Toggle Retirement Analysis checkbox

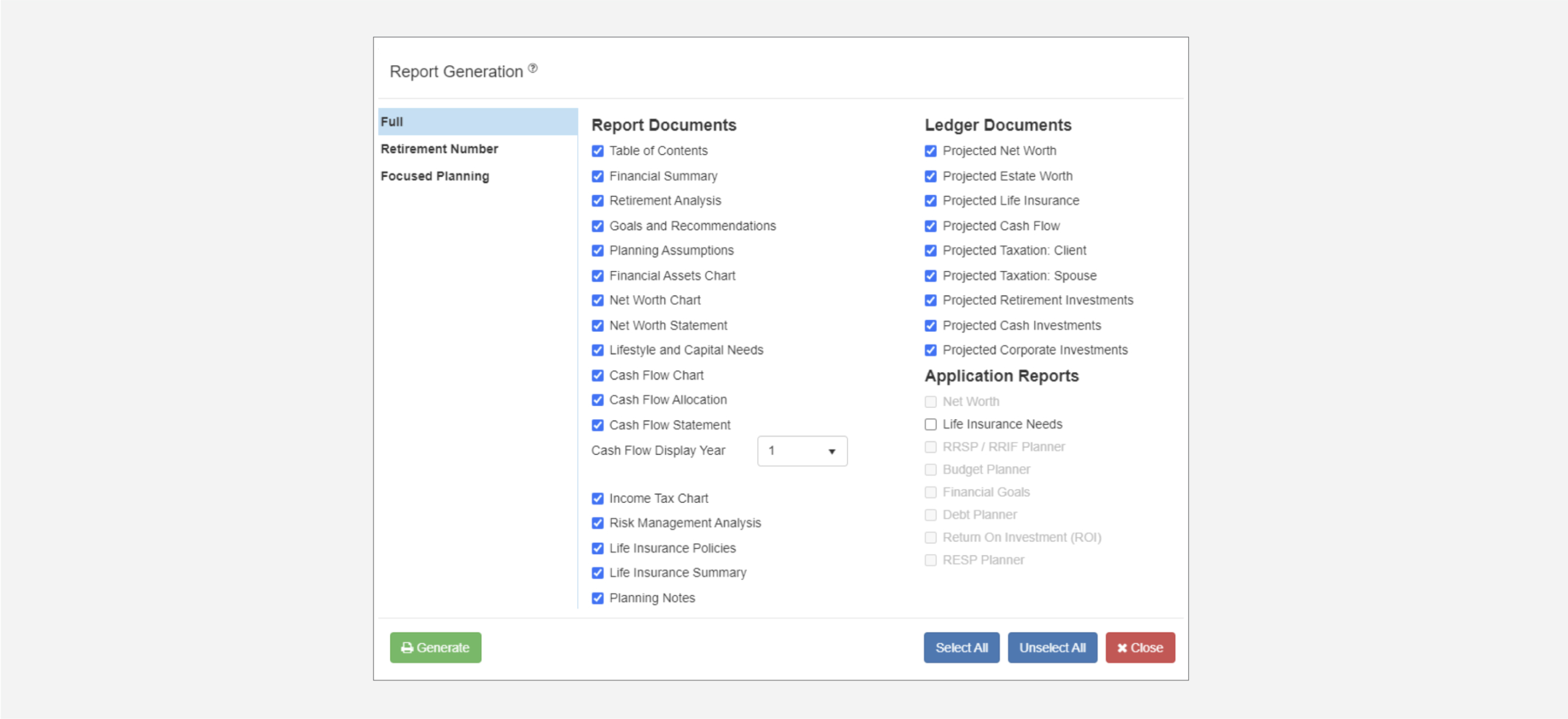[x=598, y=201]
